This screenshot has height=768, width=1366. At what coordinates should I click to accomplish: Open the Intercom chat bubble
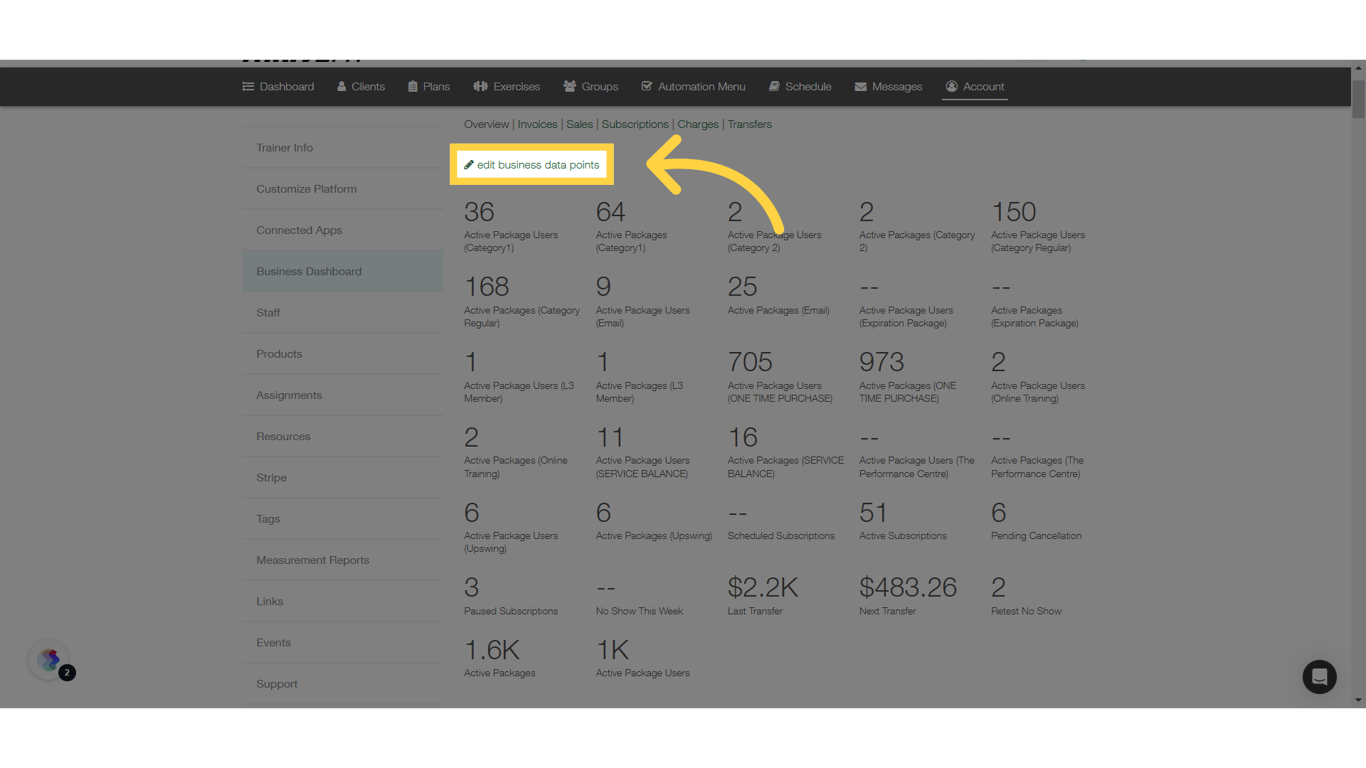[x=1319, y=677]
